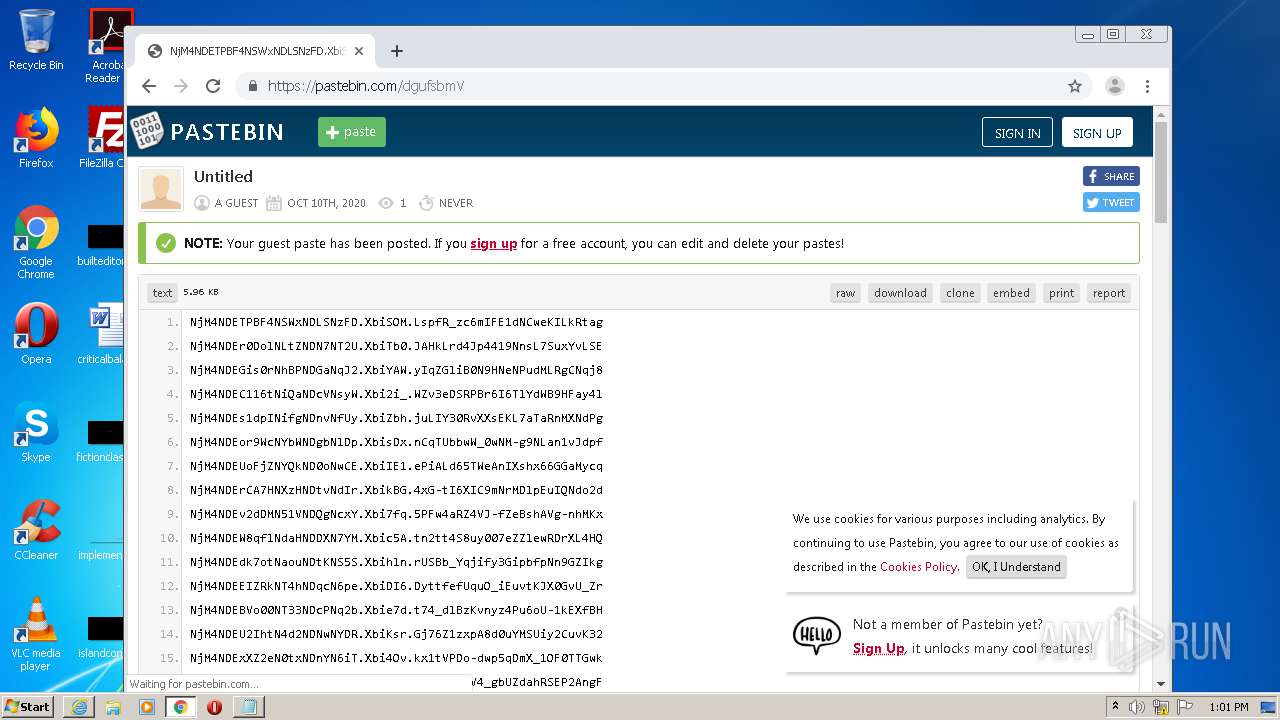The width and height of the screenshot is (1280, 720).
Task: Tweet the paste on Twitter
Action: pyautogui.click(x=1111, y=202)
